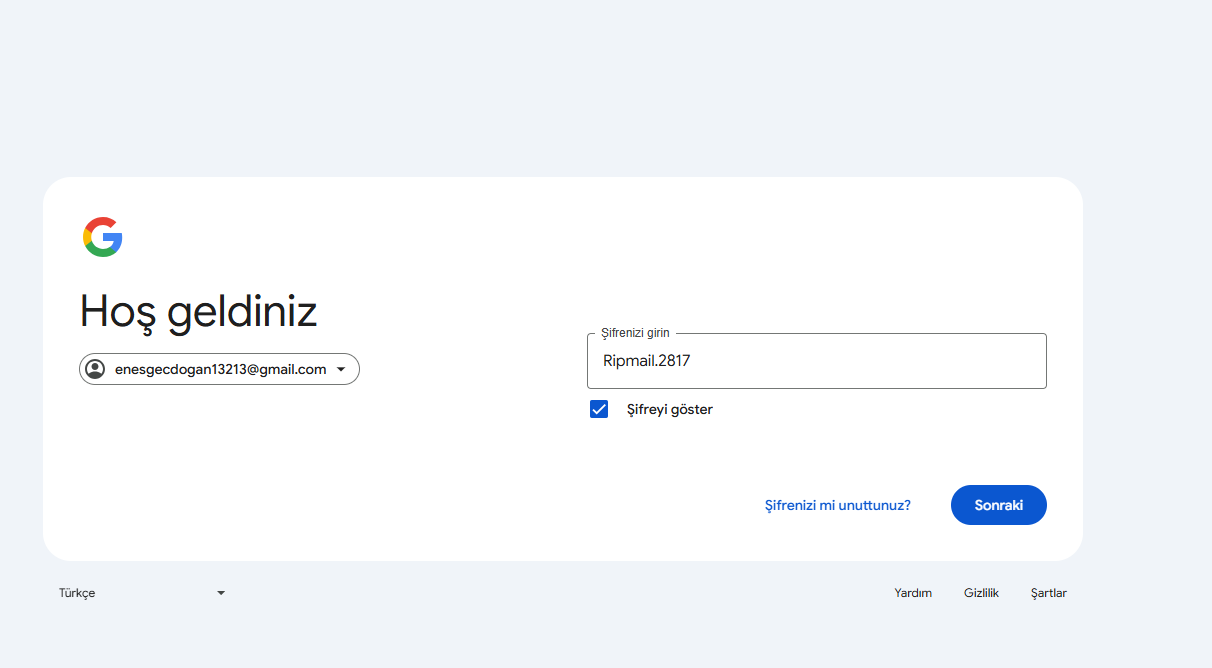
Task: Untick the Şifreyi göster checkbox
Action: [599, 409]
